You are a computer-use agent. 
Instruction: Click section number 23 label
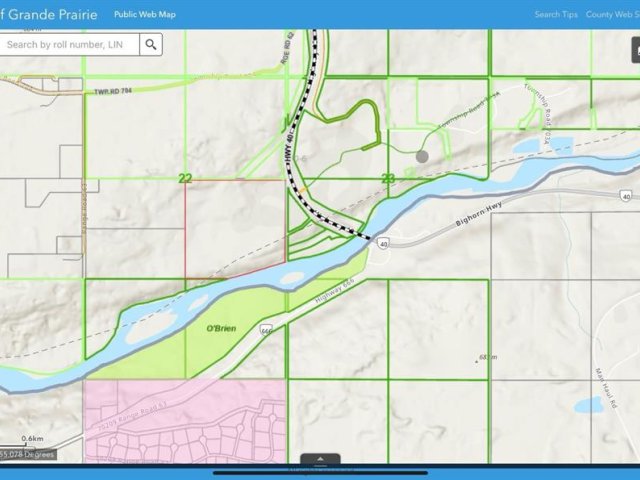coord(388,178)
